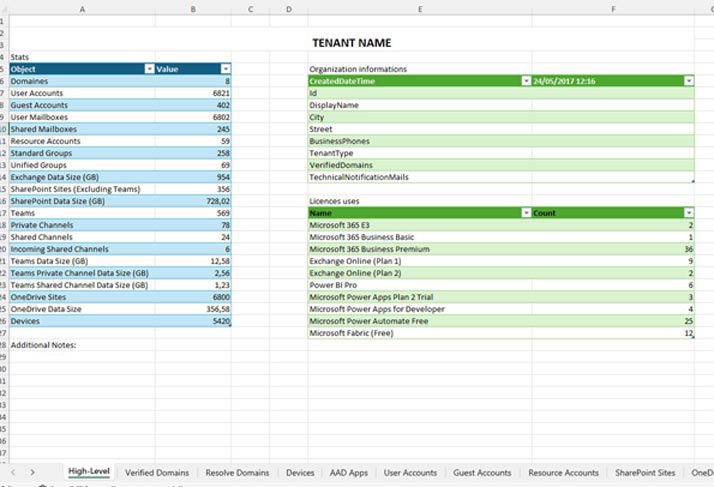Viewport: 714px width, 487px height.
Task: Select the Resource Accounts sheet tab
Action: [563, 473]
